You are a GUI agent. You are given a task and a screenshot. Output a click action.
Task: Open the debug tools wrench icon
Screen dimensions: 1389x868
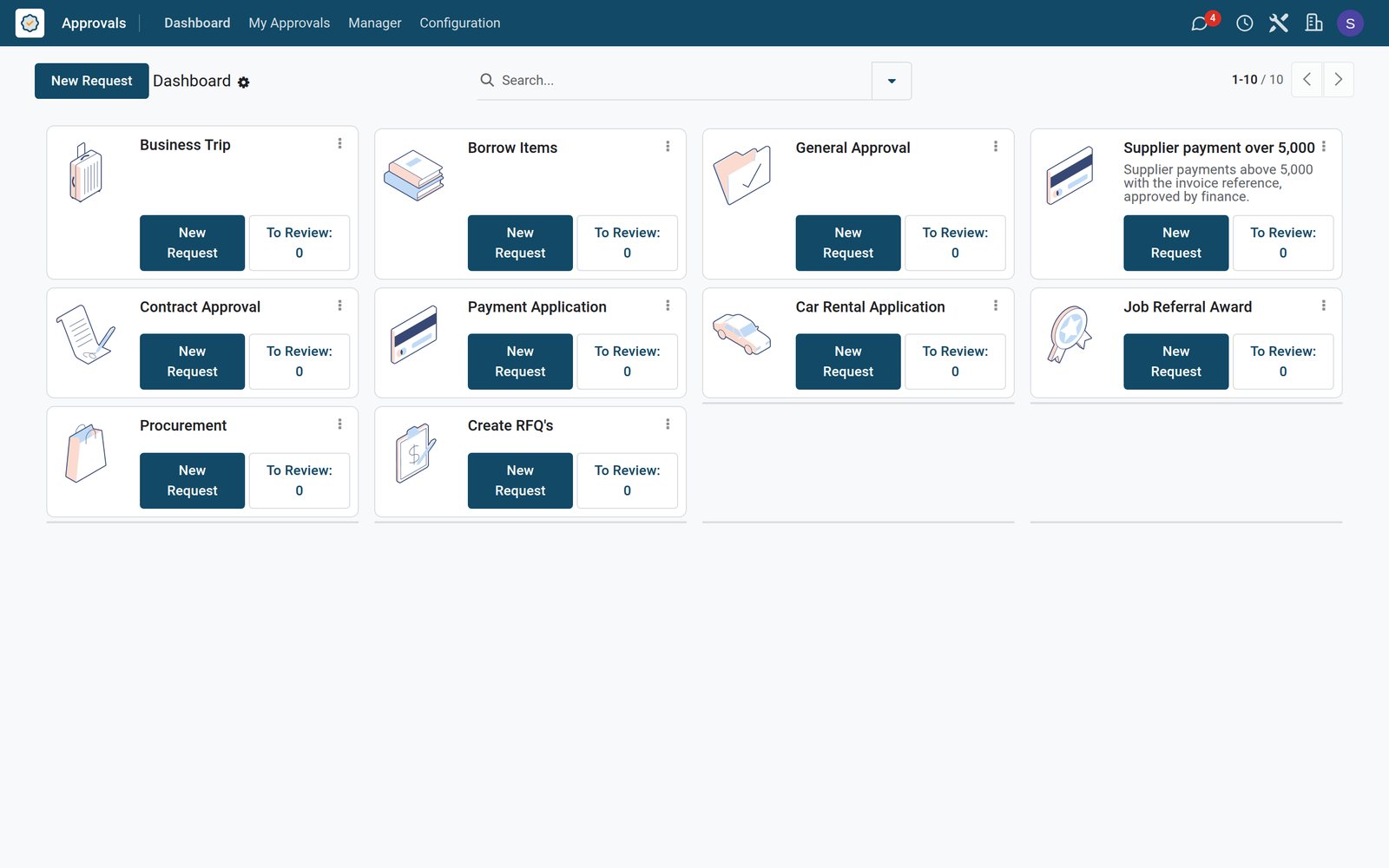tap(1279, 23)
